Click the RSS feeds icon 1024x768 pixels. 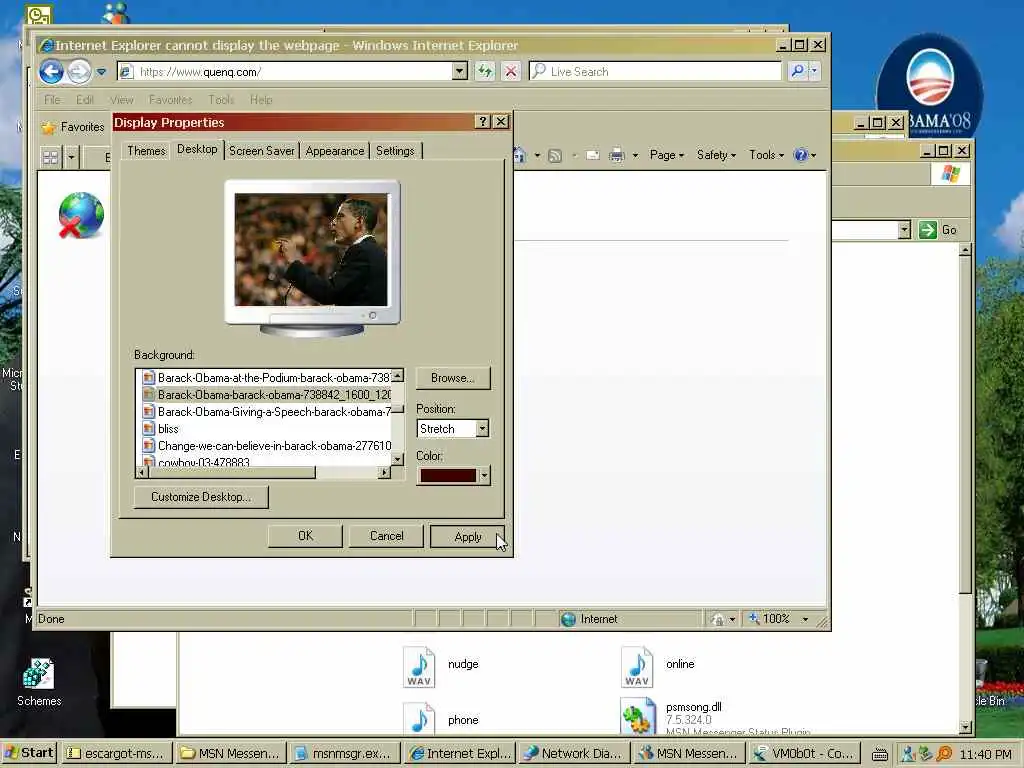pos(555,155)
